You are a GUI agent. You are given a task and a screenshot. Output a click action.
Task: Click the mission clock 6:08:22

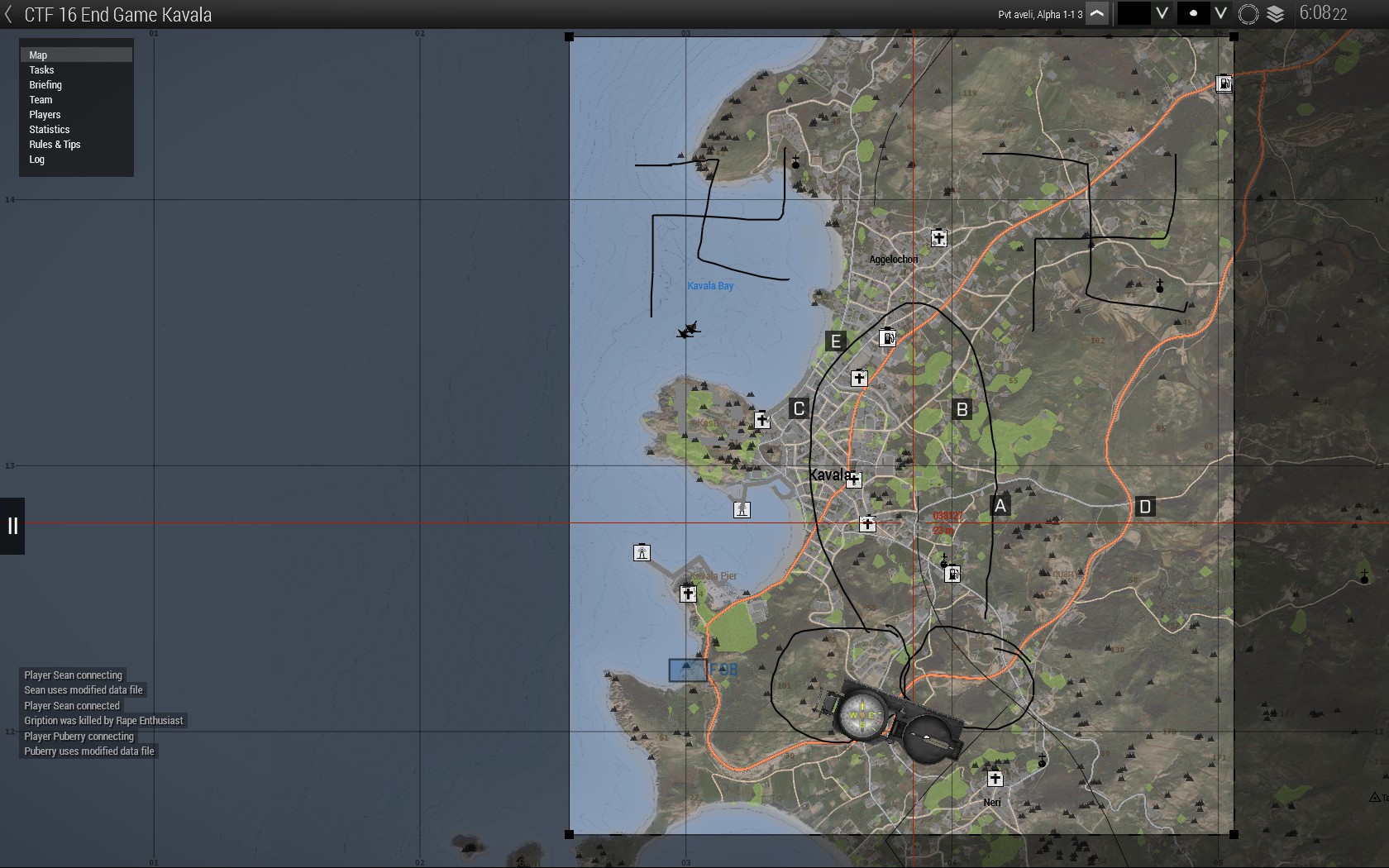click(x=1323, y=13)
